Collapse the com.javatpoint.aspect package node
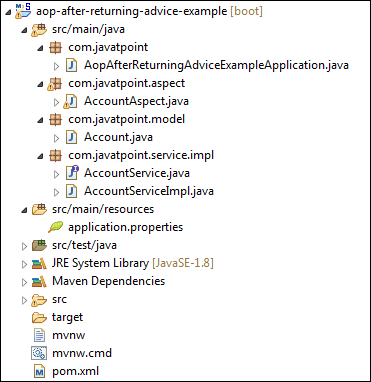The image size is (371, 382). (40, 84)
